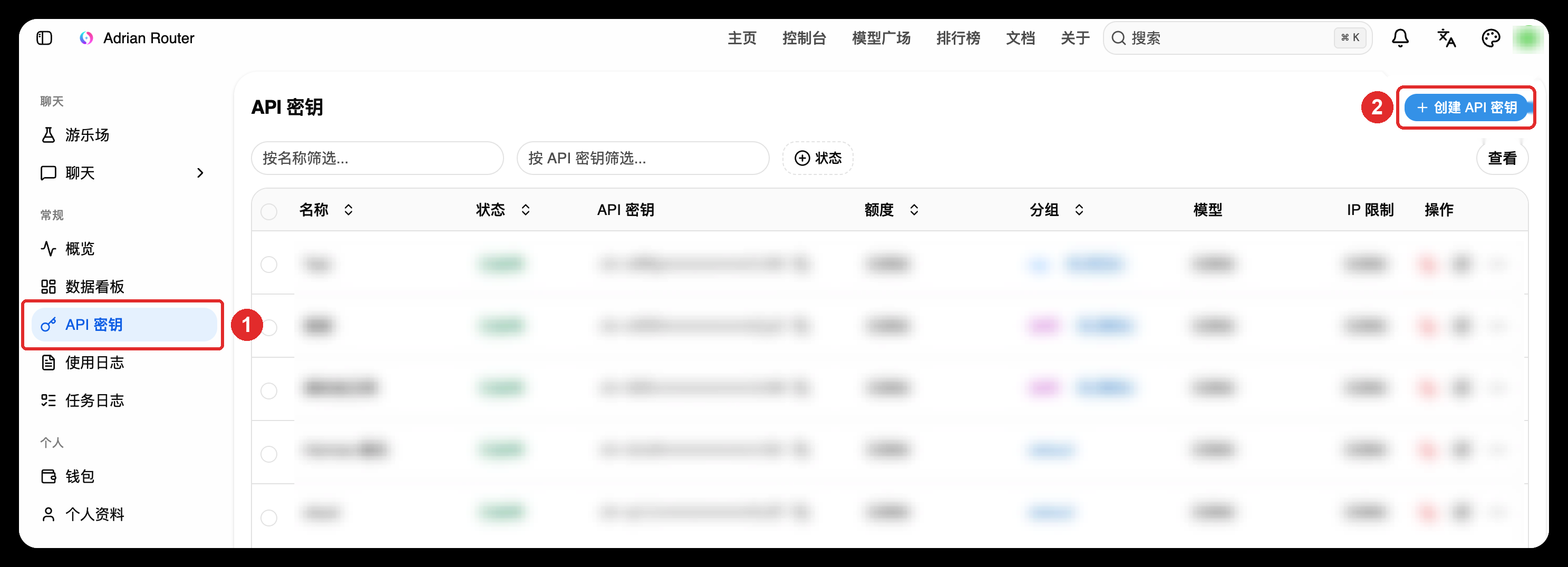Sort by the 名称 column arrows
Image resolution: width=1568 pixels, height=567 pixels.
pos(348,210)
